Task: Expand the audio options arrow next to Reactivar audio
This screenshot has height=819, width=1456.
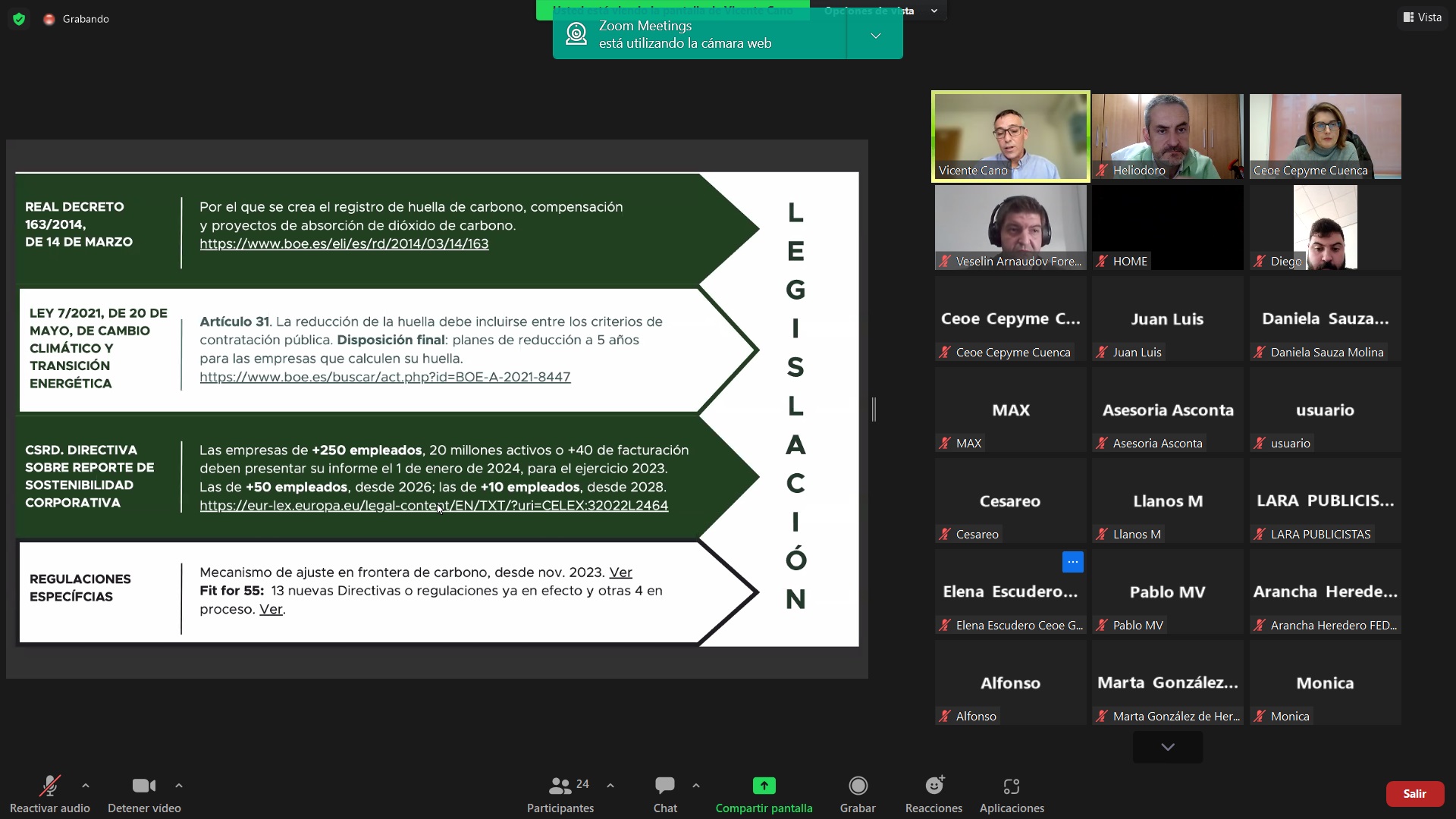Action: 86,786
